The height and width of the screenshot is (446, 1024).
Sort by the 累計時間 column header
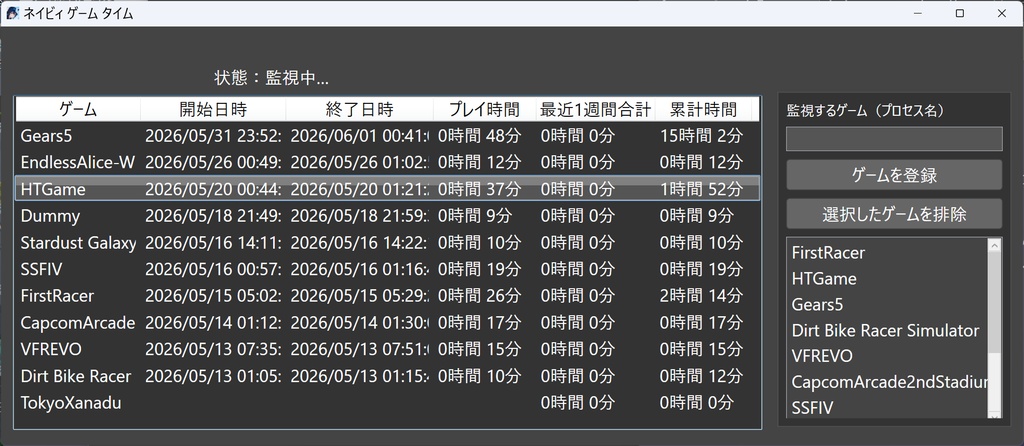(703, 109)
